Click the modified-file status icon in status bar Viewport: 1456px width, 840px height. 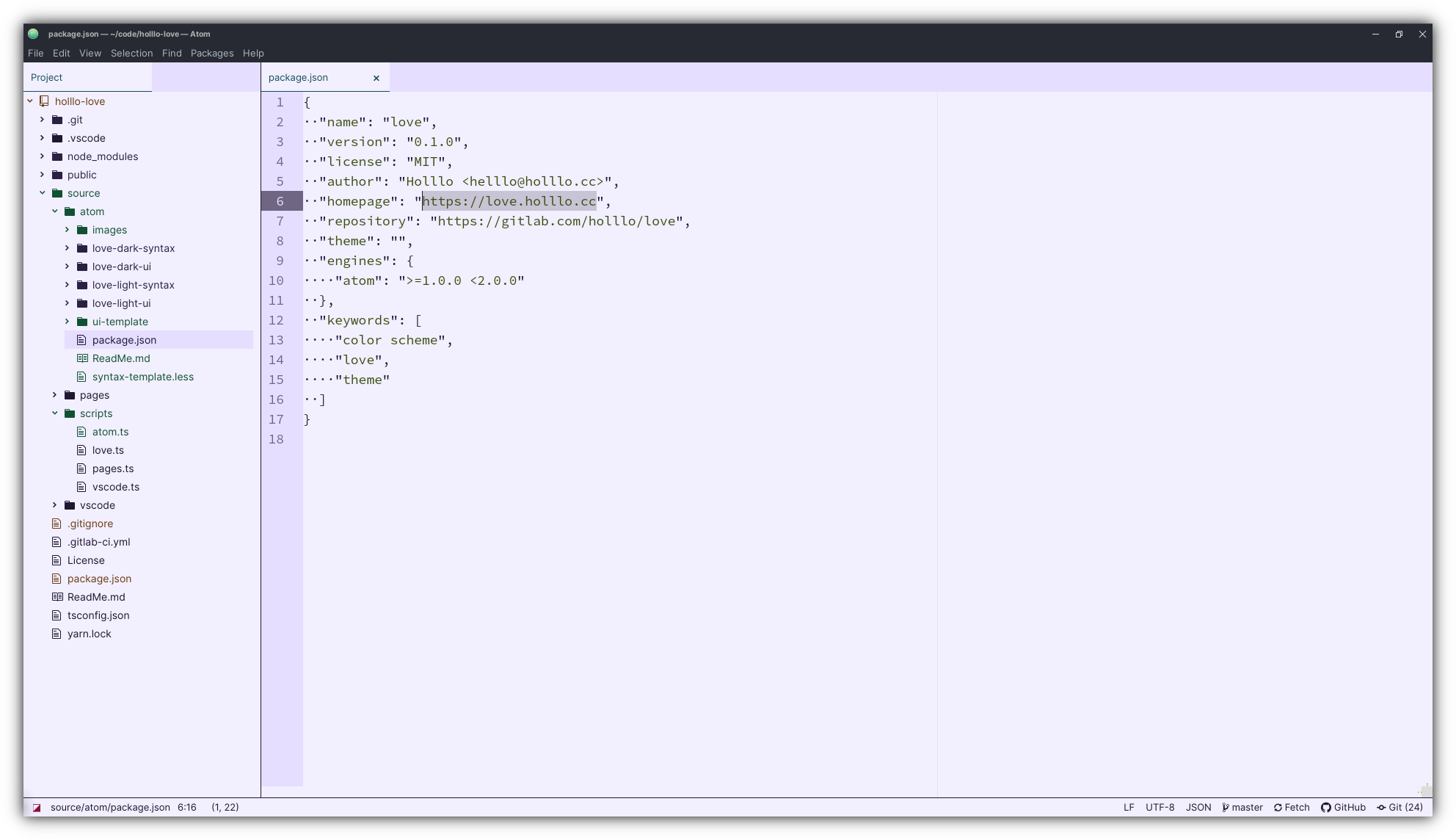[x=37, y=808]
